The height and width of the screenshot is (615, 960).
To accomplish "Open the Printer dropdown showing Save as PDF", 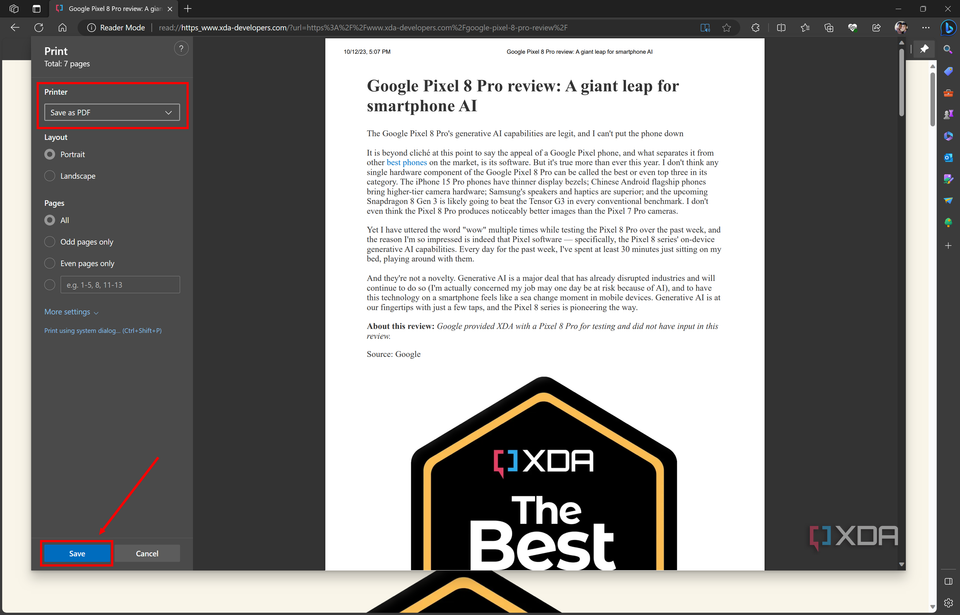I will pos(112,113).
